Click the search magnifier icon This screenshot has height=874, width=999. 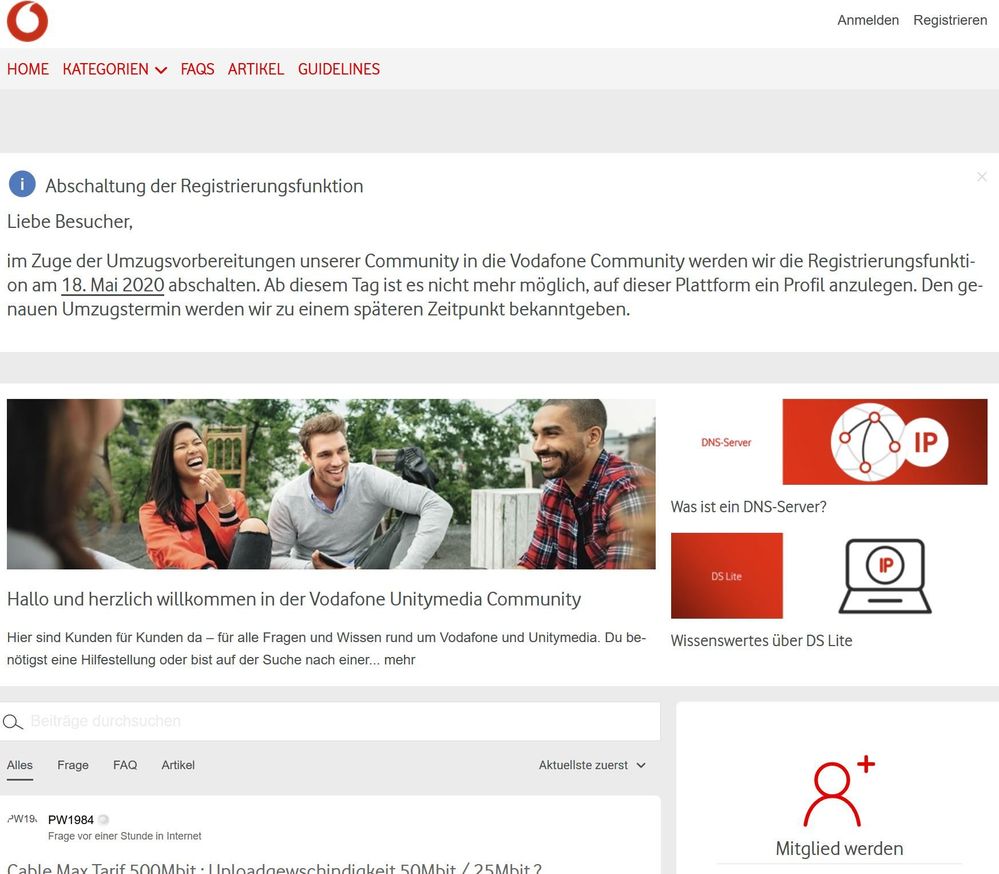point(13,722)
